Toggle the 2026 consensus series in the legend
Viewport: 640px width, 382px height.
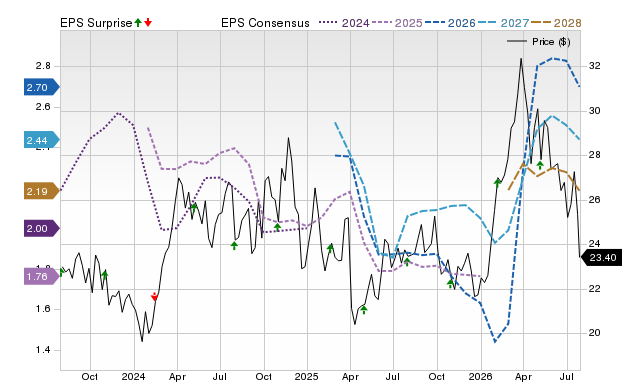click(x=450, y=23)
